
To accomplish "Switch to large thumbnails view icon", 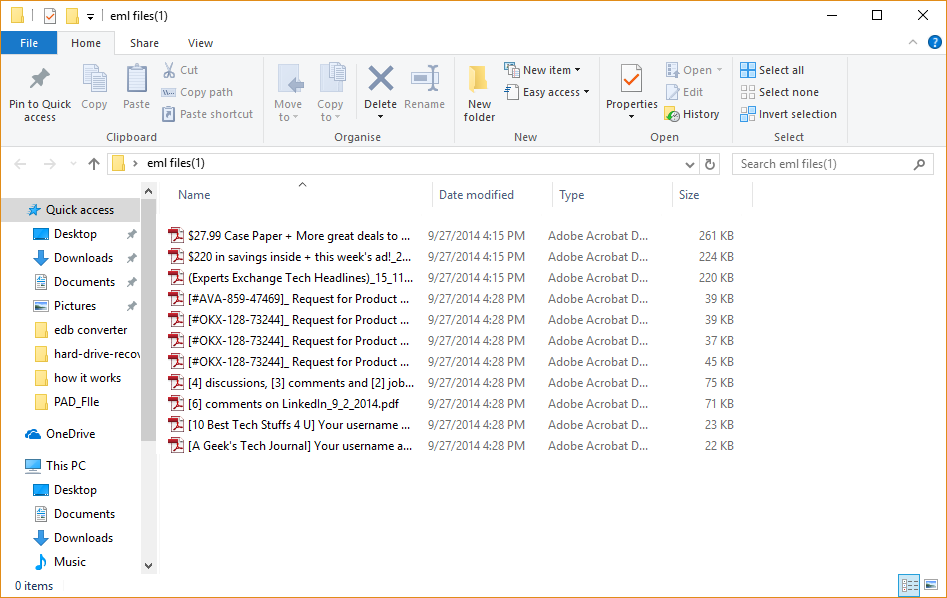I will click(x=931, y=585).
